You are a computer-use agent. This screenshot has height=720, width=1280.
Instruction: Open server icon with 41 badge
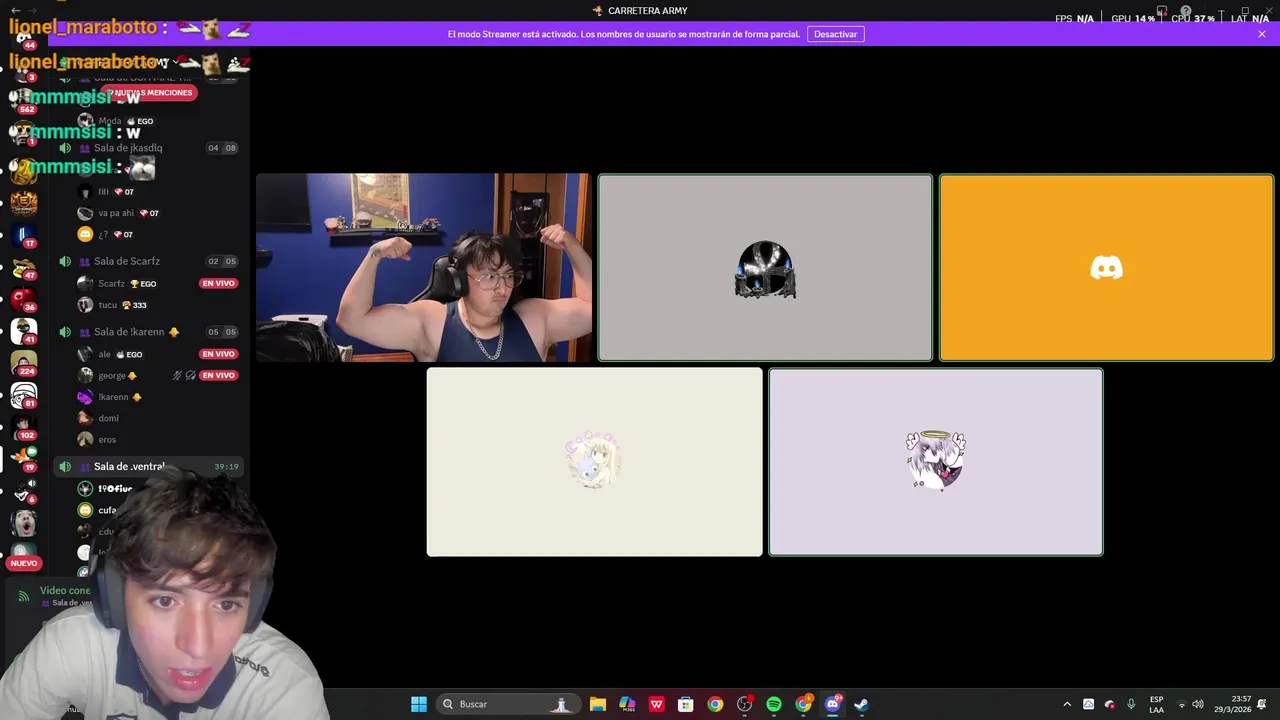tap(24, 331)
